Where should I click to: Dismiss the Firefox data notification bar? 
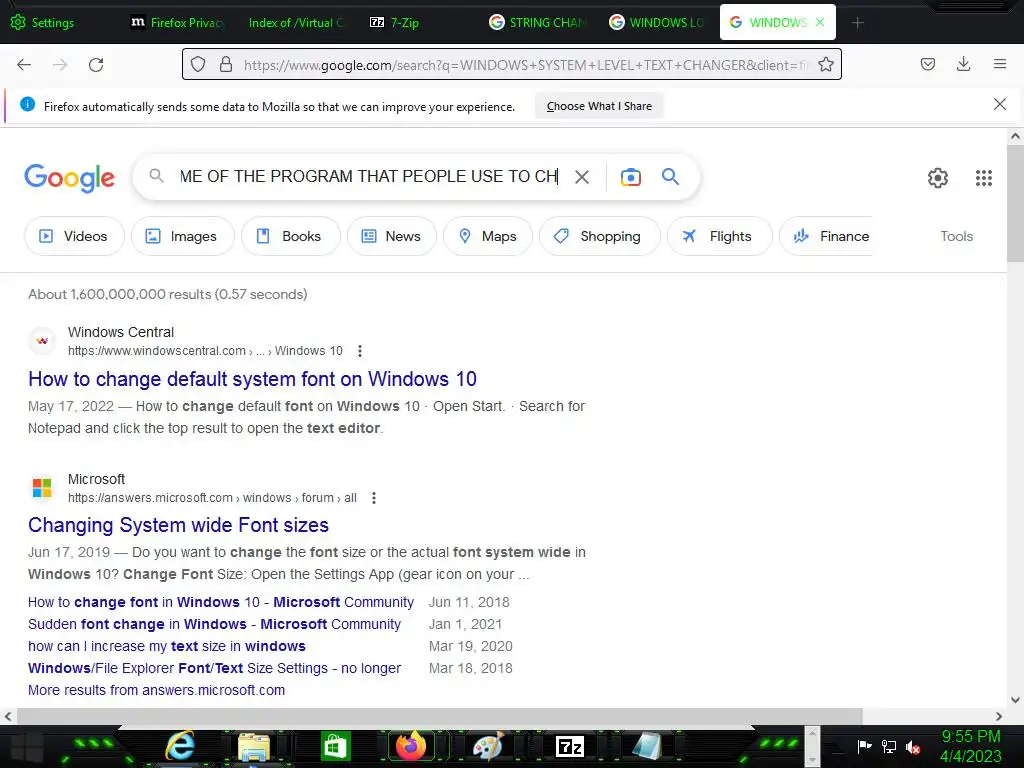pyautogui.click(x=999, y=104)
